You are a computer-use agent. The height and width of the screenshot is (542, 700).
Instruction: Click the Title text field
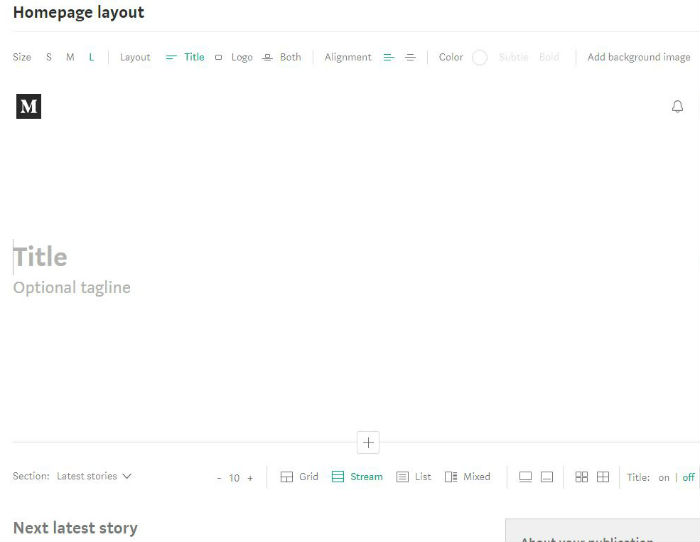point(40,257)
